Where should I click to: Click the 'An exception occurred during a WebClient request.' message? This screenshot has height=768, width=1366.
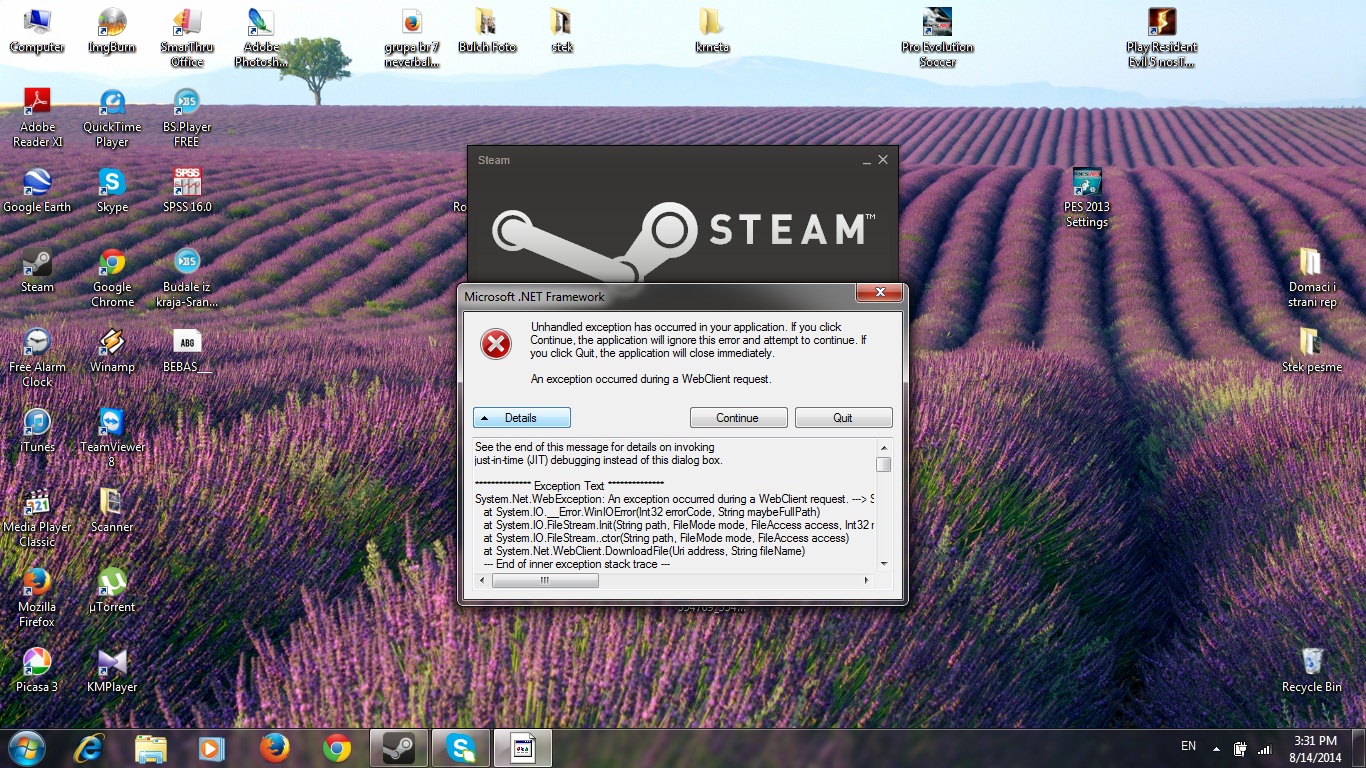click(651, 379)
